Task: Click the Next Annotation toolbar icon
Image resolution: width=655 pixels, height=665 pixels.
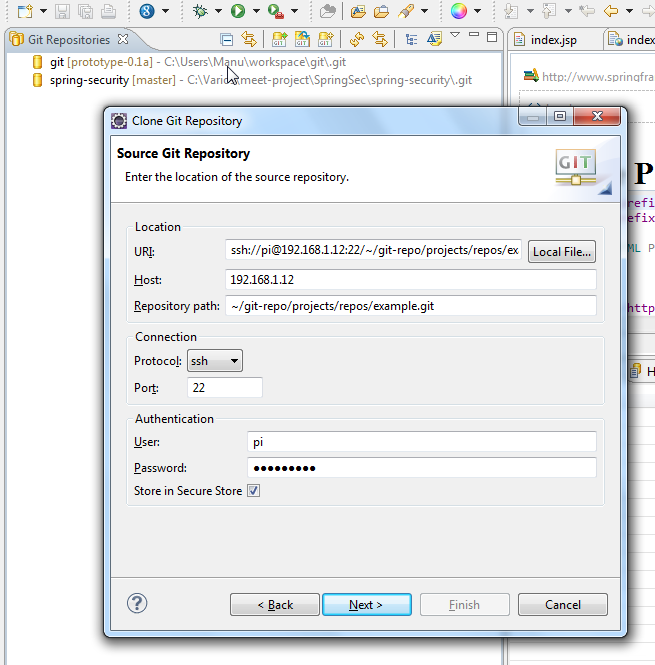Action: 511,11
